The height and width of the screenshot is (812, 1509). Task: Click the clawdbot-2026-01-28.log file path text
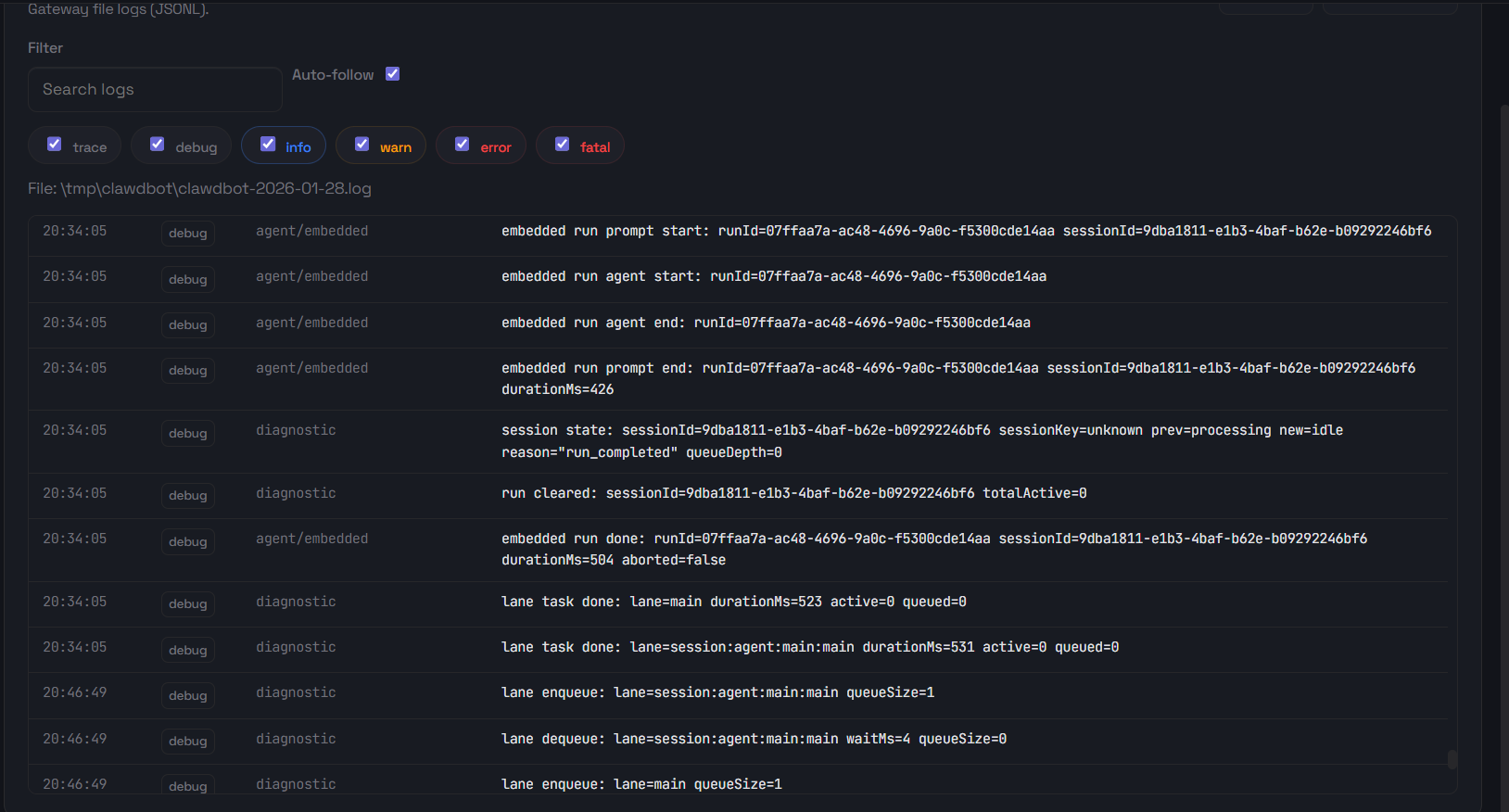199,189
